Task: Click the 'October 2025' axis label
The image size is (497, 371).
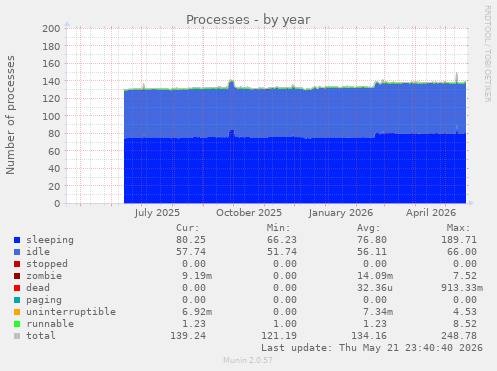Action: pyautogui.click(x=249, y=213)
